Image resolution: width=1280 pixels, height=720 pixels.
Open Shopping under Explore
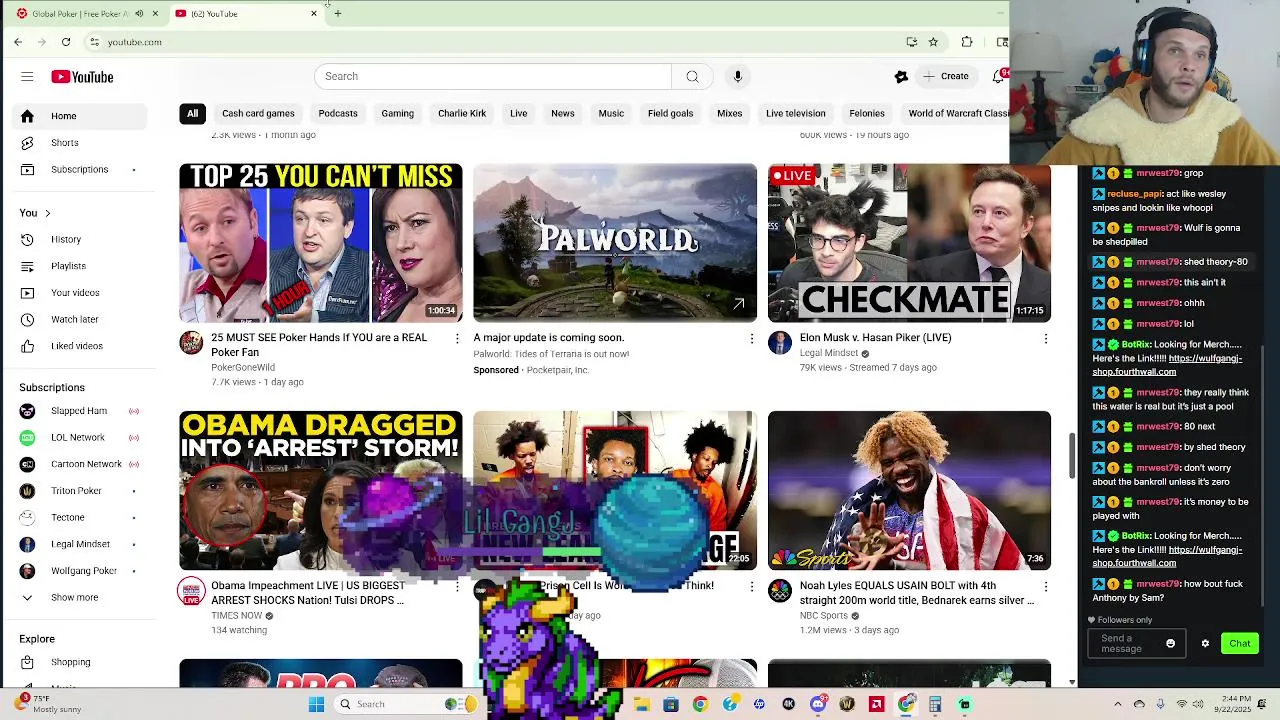pyautogui.click(x=77, y=662)
